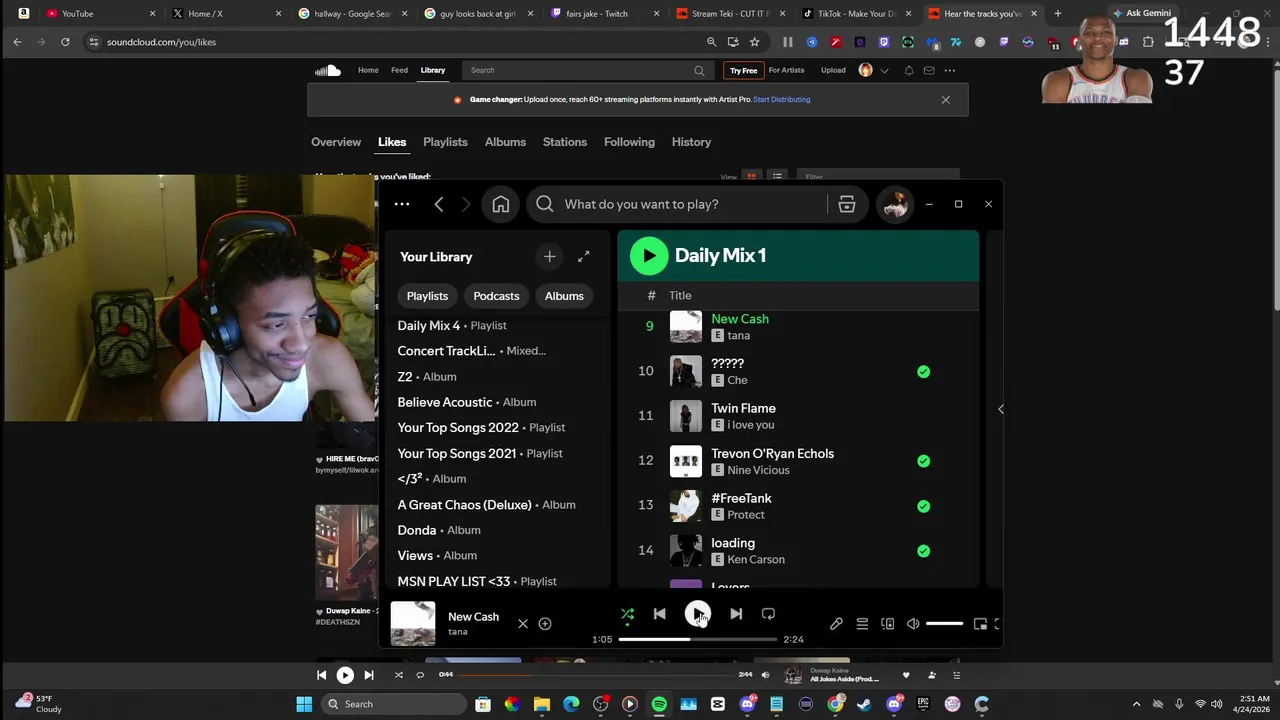
Task: Toggle repeat in Spotify player
Action: click(x=768, y=614)
